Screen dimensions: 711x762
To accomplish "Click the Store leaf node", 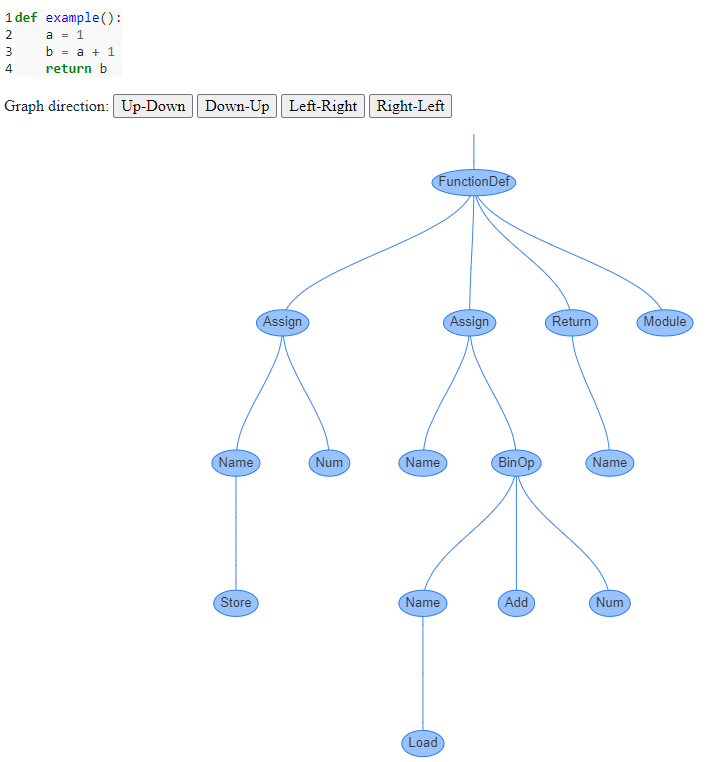I will pyautogui.click(x=236, y=603).
